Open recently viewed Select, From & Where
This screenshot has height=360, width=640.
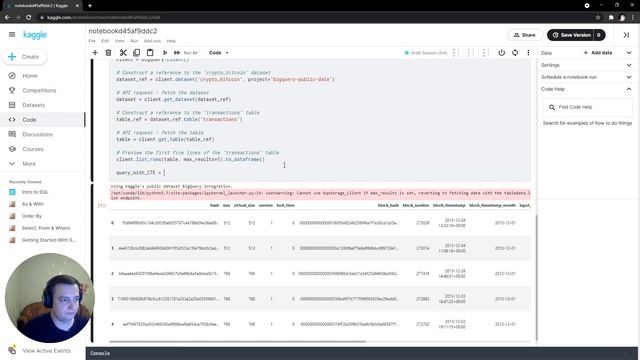46,228
